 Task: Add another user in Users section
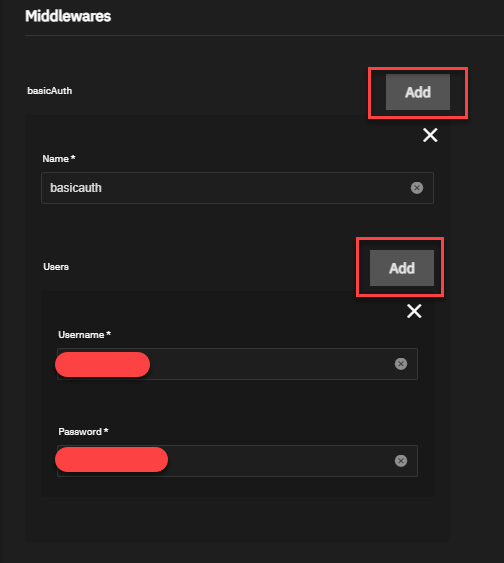(402, 268)
